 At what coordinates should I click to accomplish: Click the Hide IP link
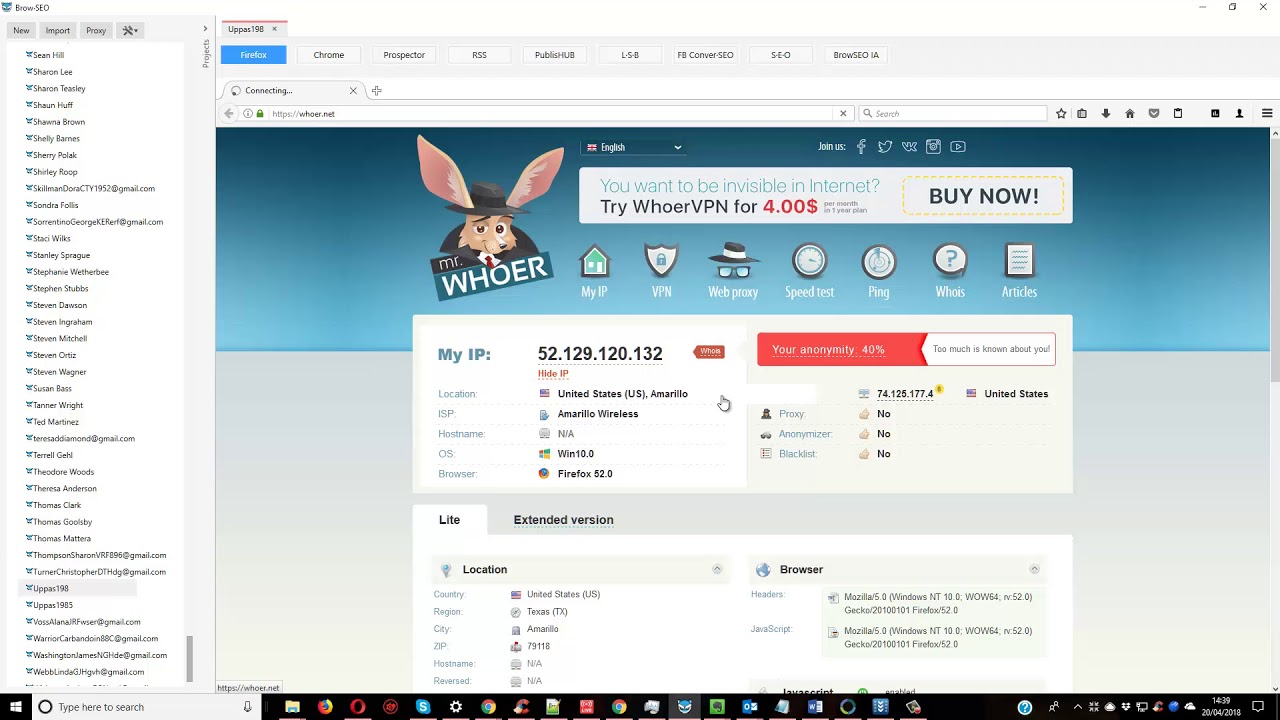553,374
